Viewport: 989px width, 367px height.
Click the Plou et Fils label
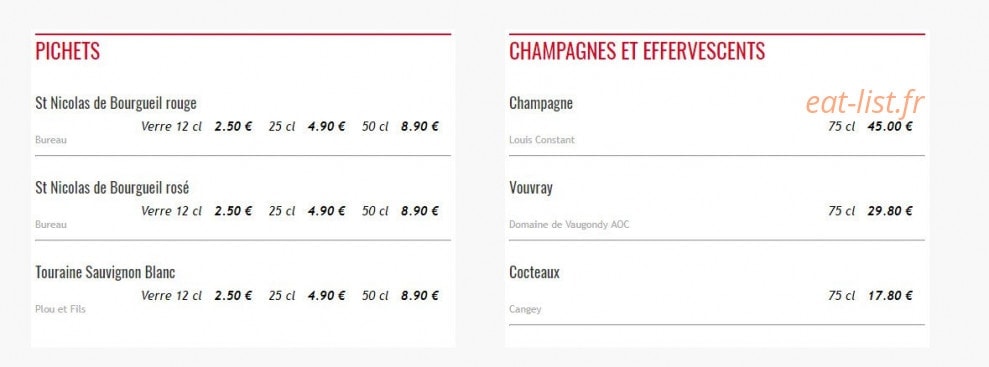tap(61, 310)
